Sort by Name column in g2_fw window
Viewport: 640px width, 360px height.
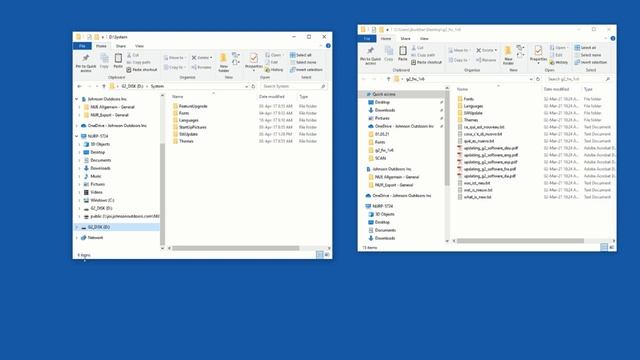(462, 89)
